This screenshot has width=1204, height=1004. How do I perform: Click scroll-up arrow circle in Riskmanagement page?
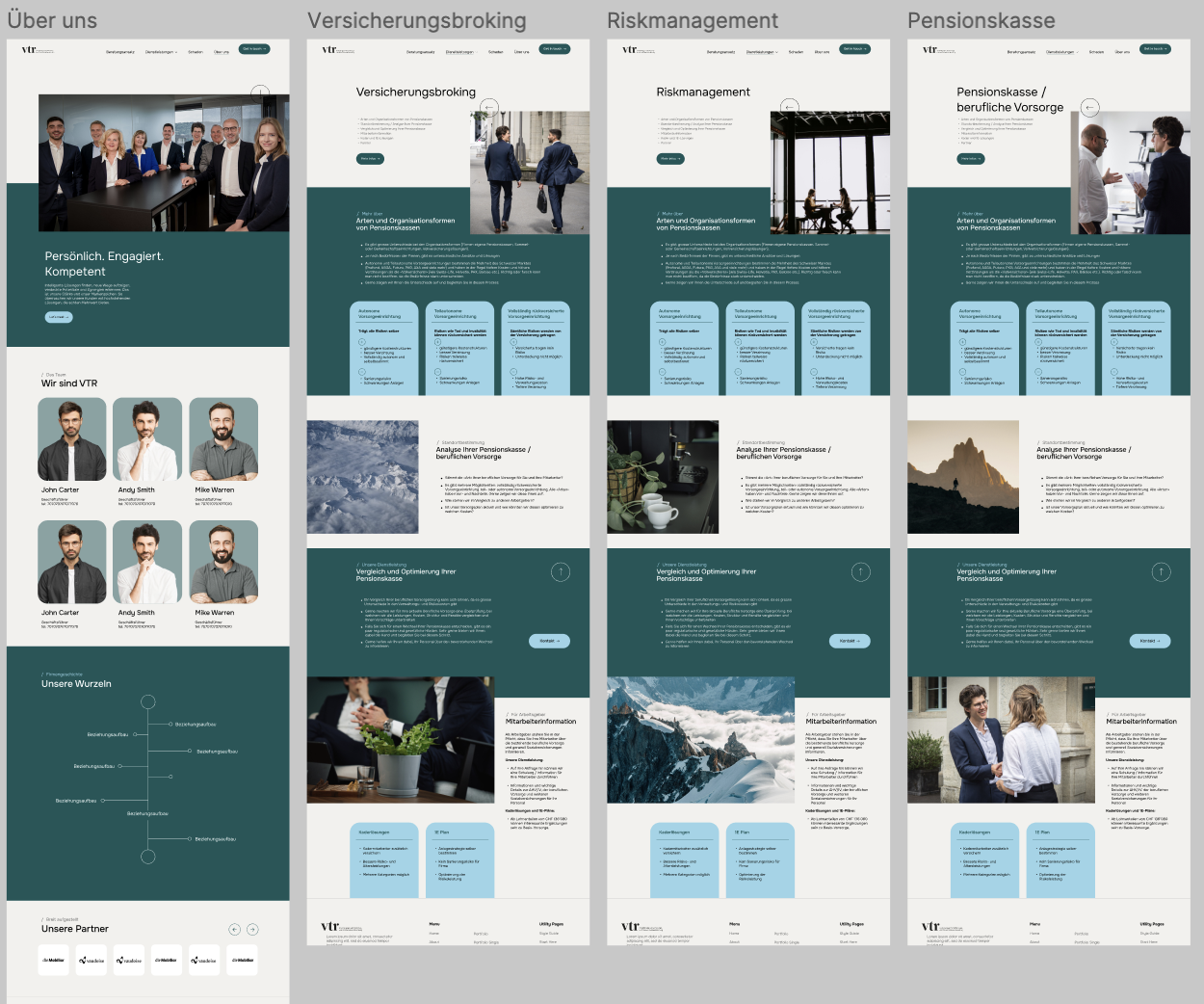pyautogui.click(x=861, y=572)
